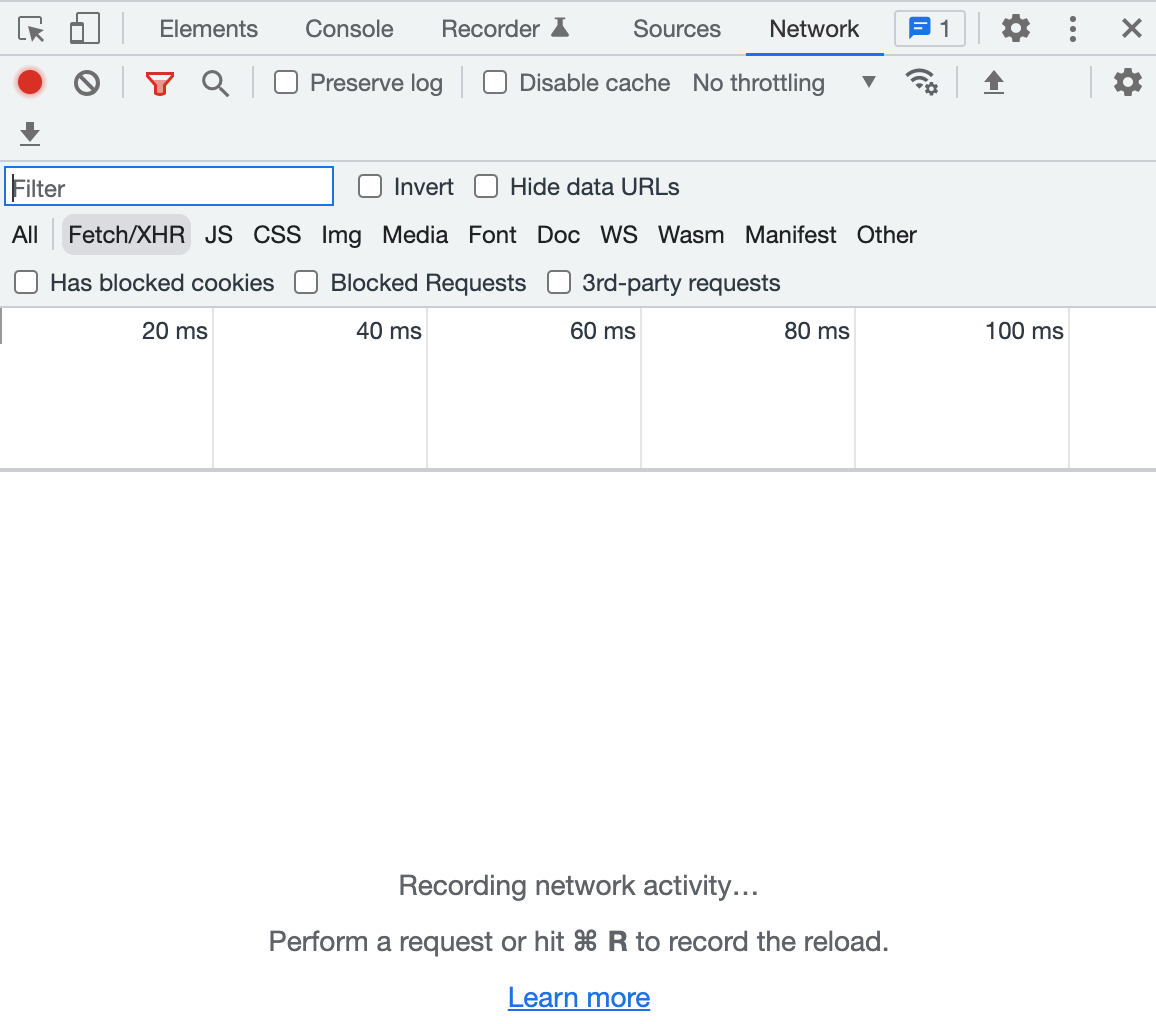
Task: Open the network search magnifier
Action: (215, 83)
